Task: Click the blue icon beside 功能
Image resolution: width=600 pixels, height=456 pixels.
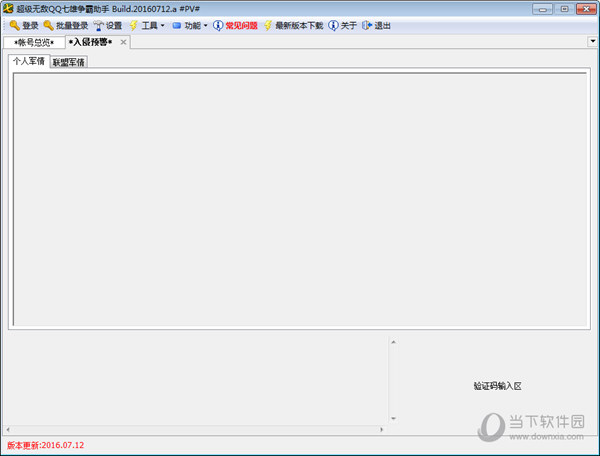Action: pyautogui.click(x=176, y=26)
